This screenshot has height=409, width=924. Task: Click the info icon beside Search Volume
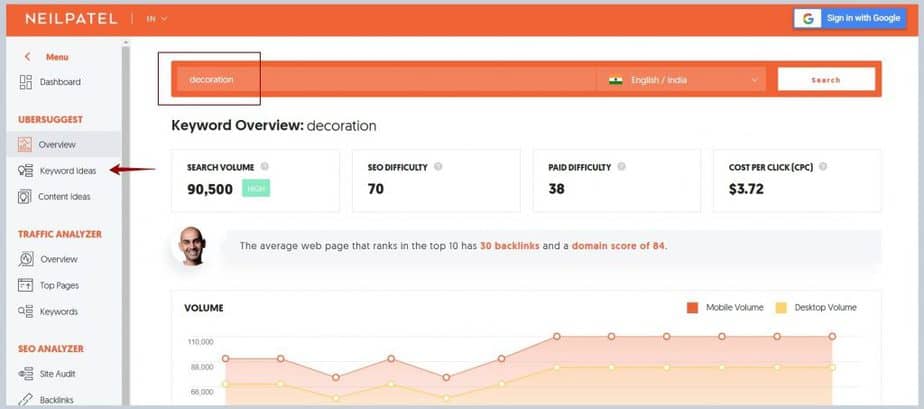(x=265, y=167)
